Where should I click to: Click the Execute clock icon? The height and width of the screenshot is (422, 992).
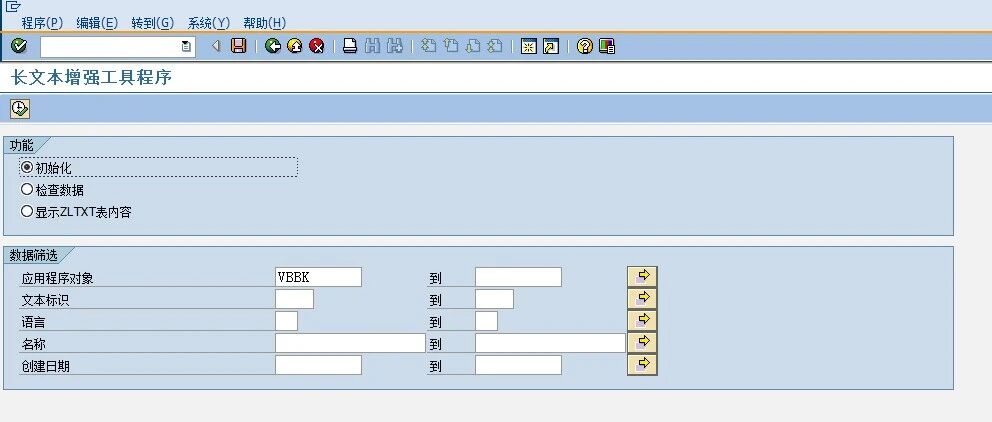(20, 109)
